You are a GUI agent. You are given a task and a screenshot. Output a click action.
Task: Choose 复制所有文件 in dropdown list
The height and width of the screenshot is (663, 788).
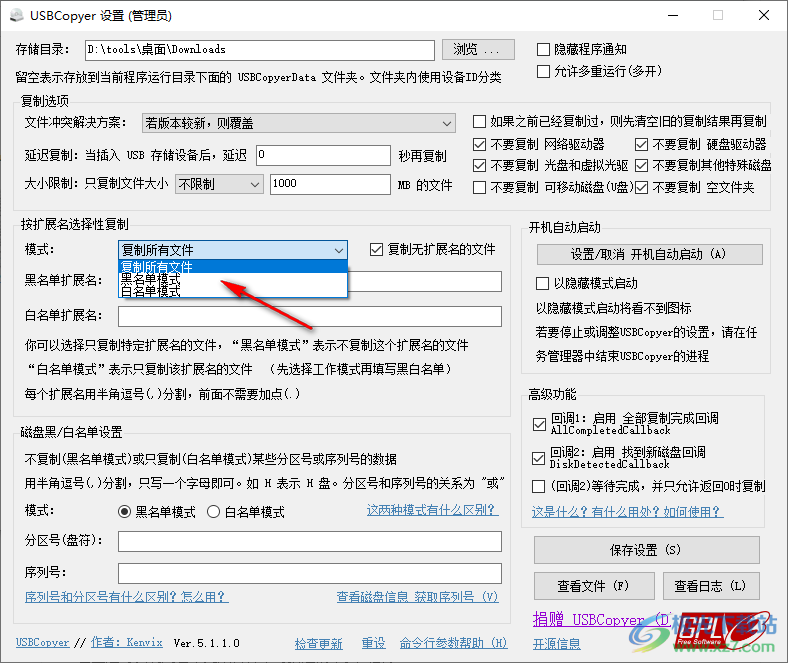233,266
